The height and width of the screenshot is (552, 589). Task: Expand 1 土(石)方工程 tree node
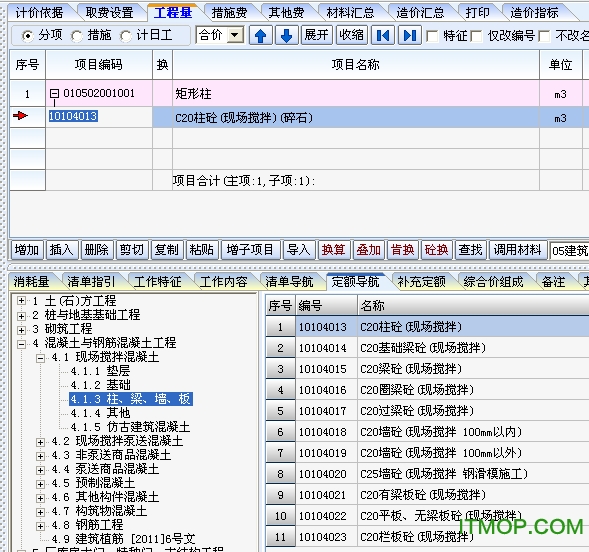pos(21,300)
